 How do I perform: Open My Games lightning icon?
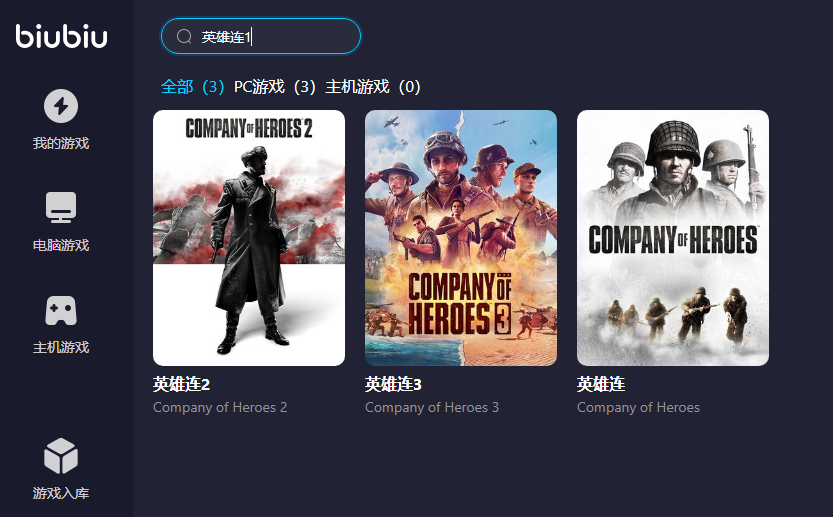pos(61,106)
